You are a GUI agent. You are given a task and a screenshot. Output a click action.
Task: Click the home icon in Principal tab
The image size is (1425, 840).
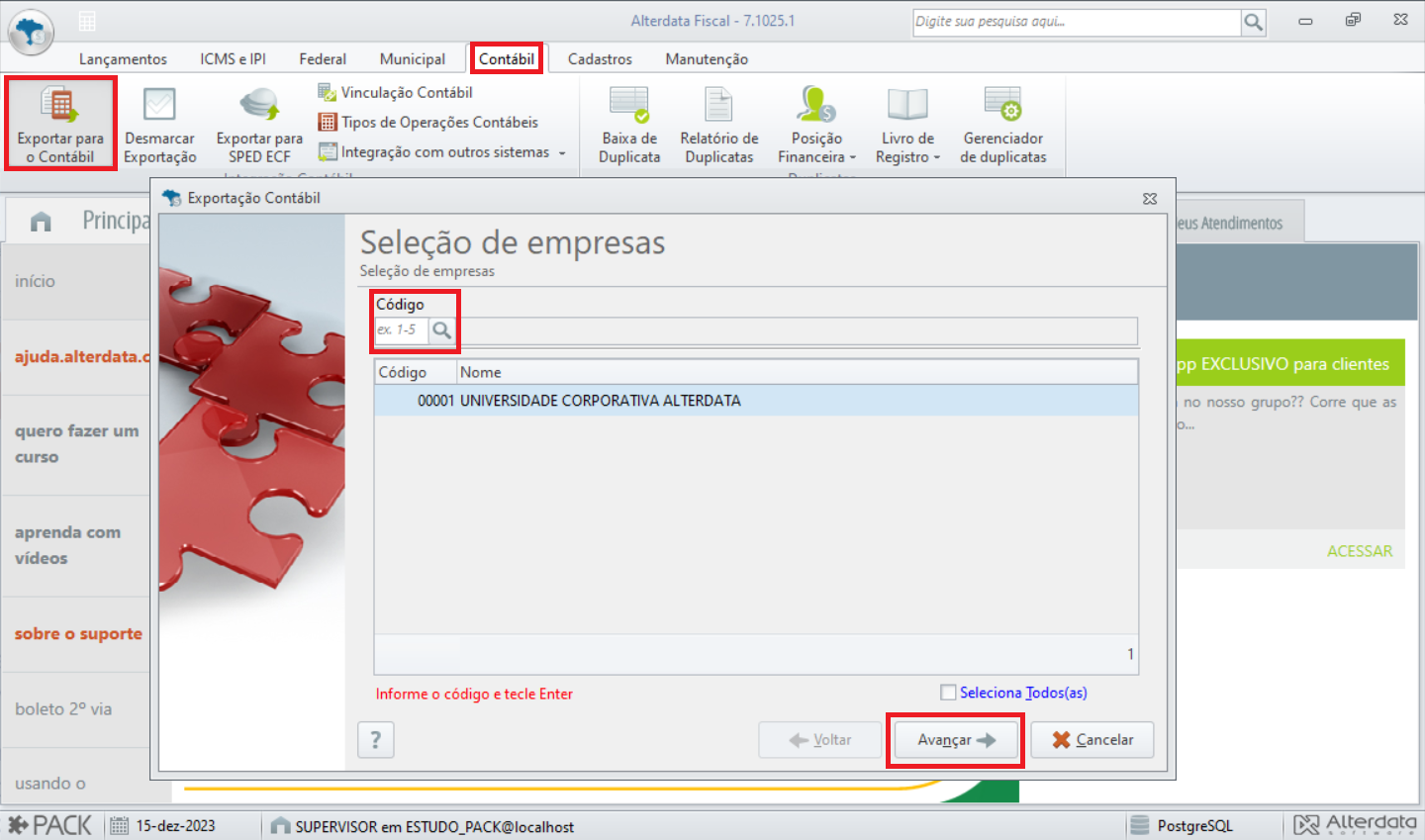pyautogui.click(x=41, y=222)
